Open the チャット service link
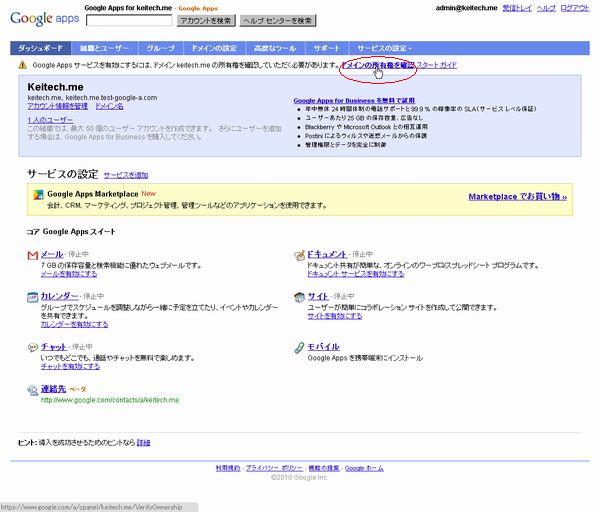Screen dimensions: 600x512 coord(54,347)
